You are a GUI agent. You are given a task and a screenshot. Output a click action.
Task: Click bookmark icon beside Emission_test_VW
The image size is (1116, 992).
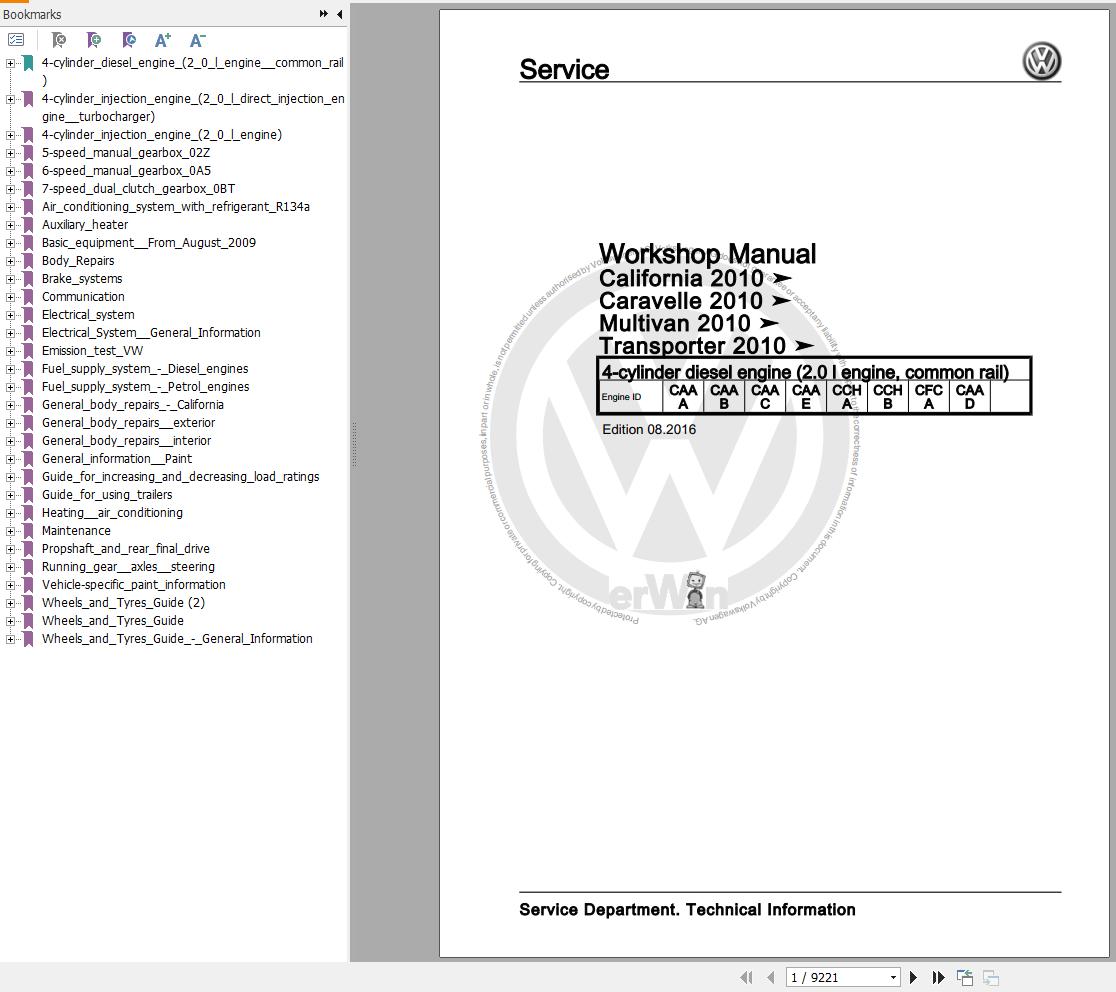click(28, 351)
